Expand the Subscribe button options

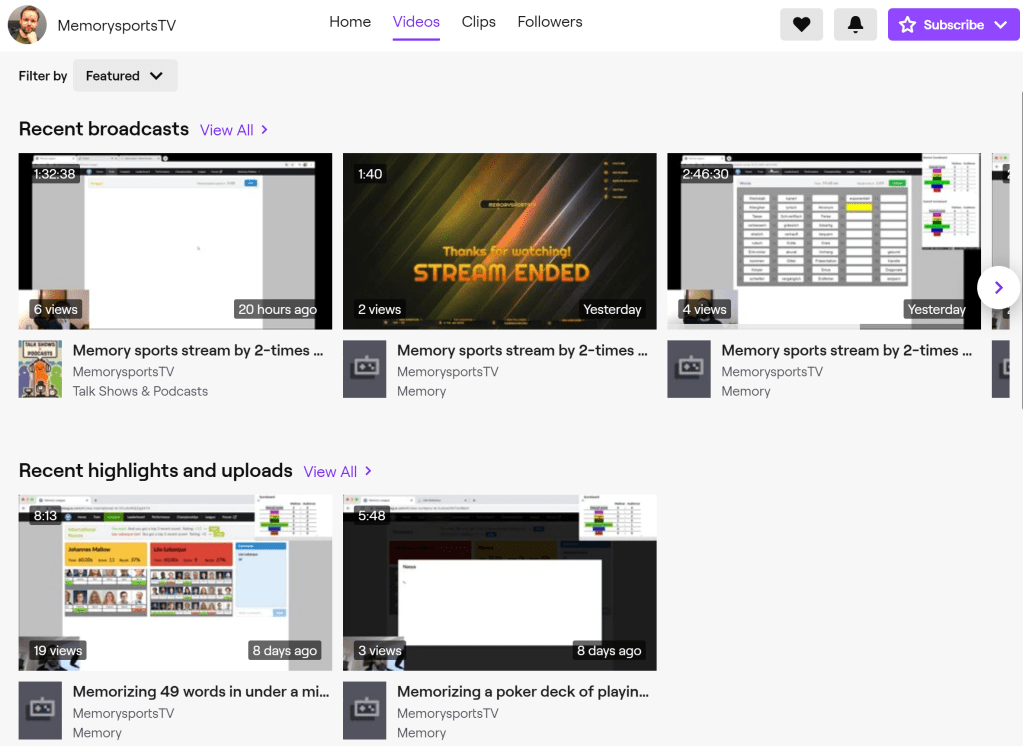tap(1001, 25)
